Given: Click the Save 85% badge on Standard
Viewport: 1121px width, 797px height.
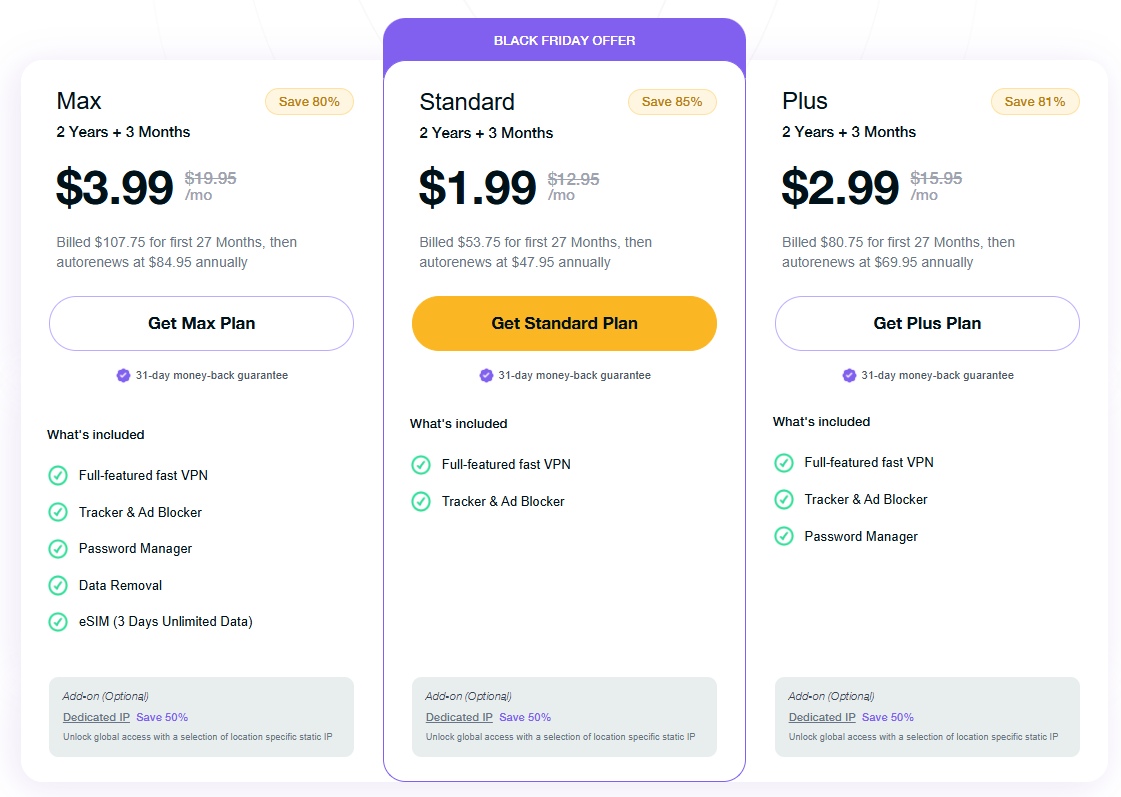Looking at the screenshot, I should 672,101.
